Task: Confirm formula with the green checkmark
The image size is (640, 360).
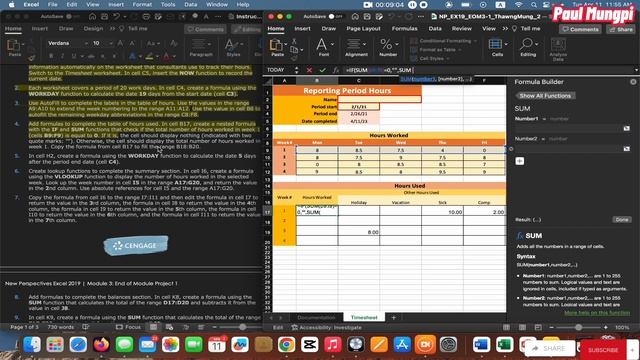Action: click(322, 70)
